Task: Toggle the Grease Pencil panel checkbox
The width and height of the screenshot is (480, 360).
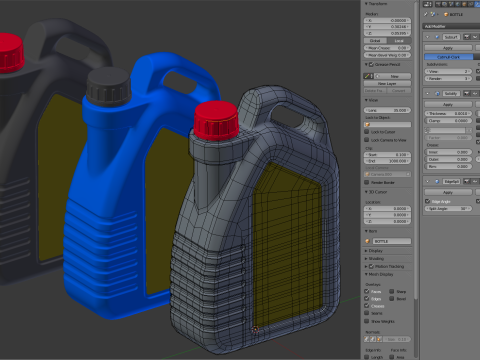Action: [371, 64]
